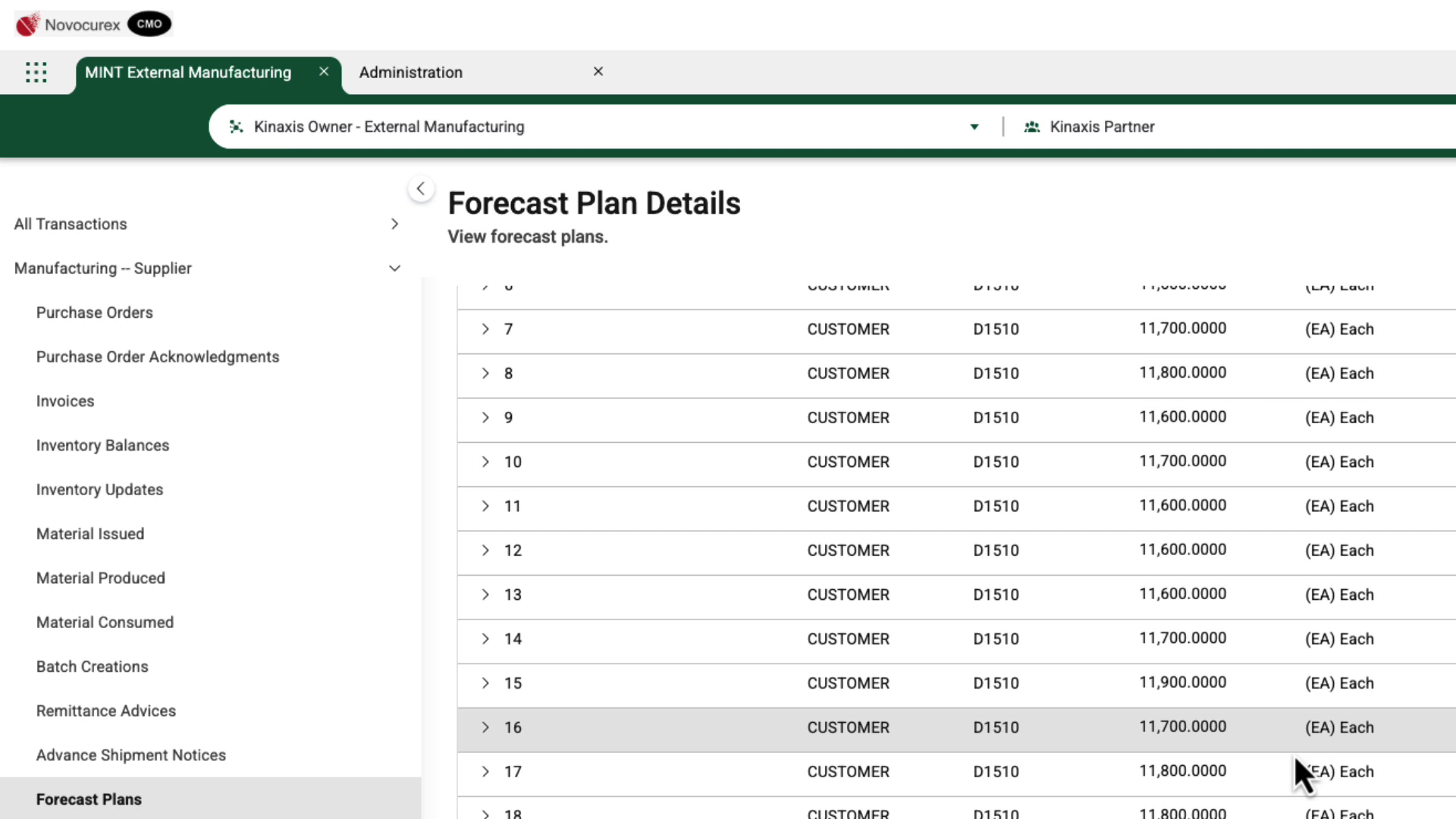Expand forecast plan row 7
Viewport: 1456px width, 819px height.
(485, 329)
